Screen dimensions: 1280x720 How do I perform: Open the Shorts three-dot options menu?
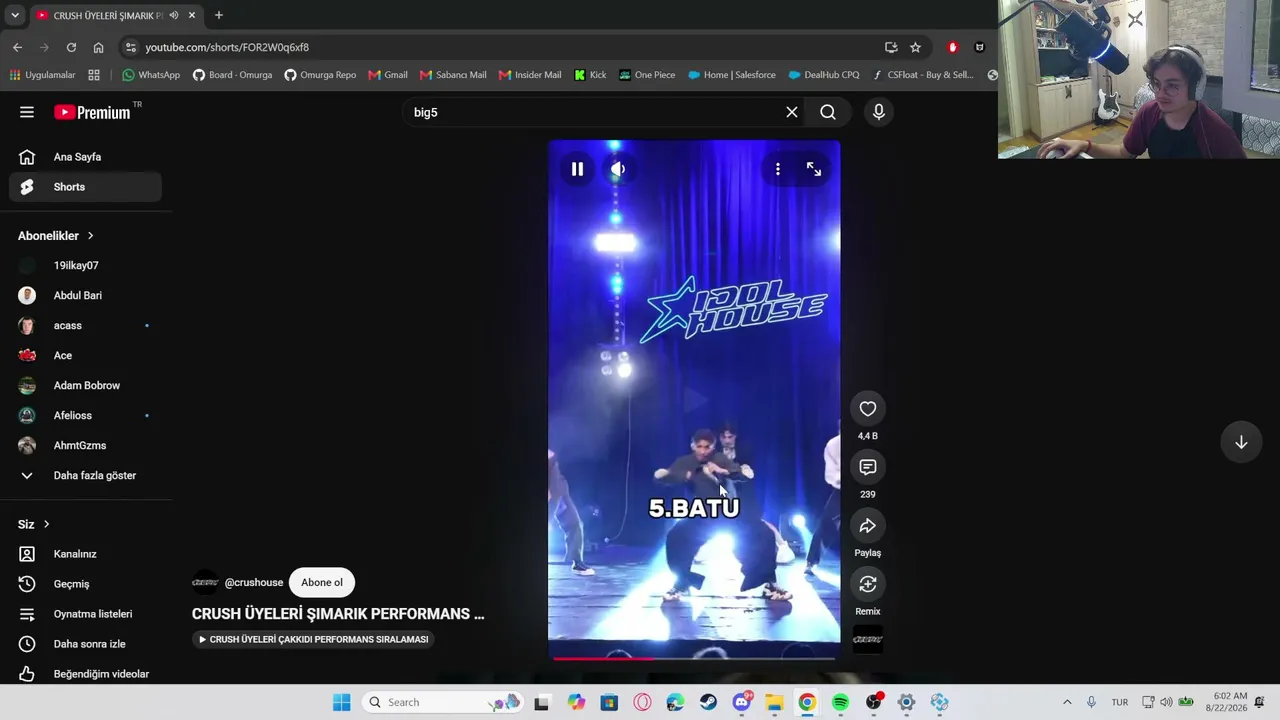tap(777, 170)
